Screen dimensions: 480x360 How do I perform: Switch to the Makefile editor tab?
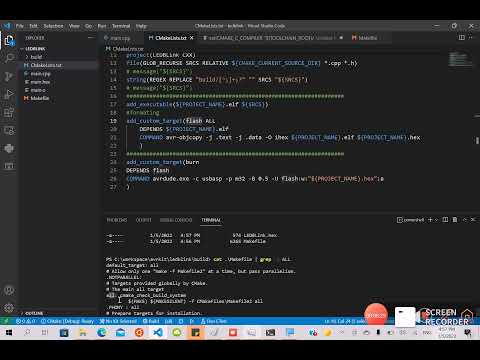pyautogui.click(x=367, y=38)
